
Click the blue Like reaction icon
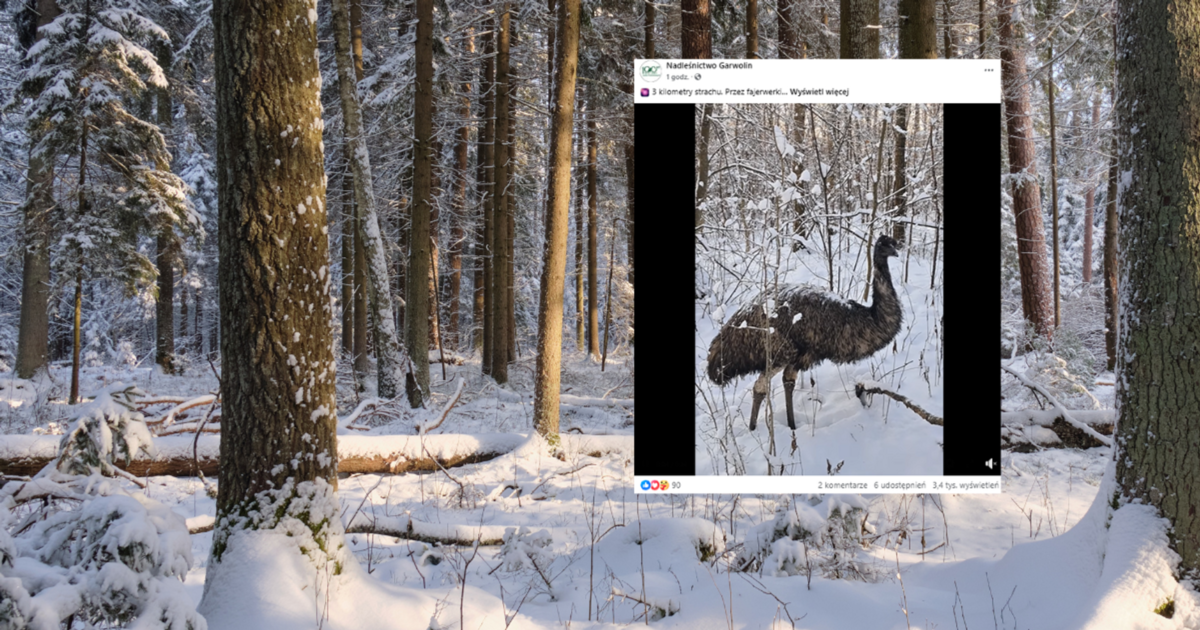point(645,485)
